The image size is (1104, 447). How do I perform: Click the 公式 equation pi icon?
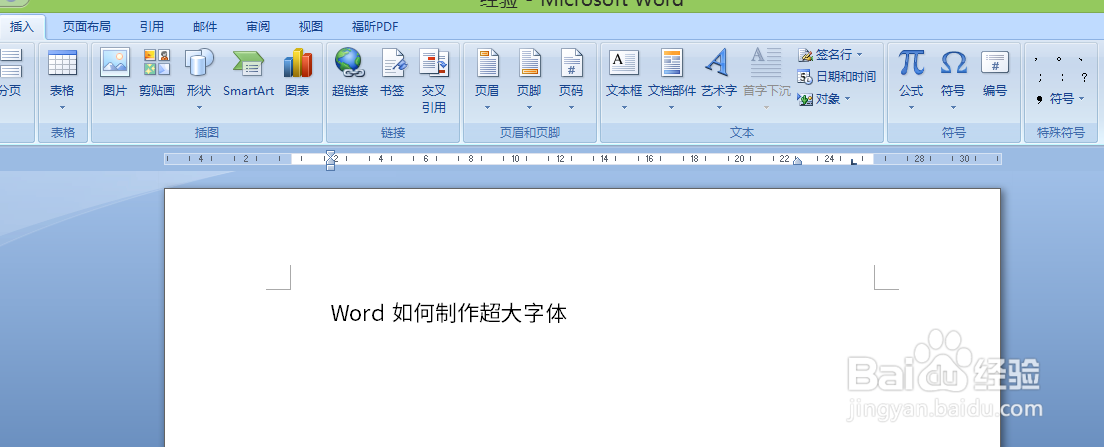(x=911, y=63)
